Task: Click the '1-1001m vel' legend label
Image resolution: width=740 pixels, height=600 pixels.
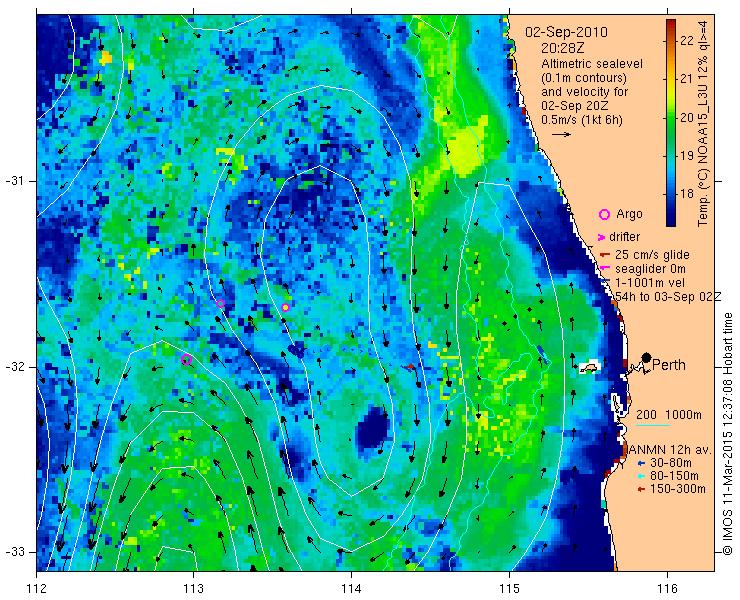Action: (x=650, y=283)
